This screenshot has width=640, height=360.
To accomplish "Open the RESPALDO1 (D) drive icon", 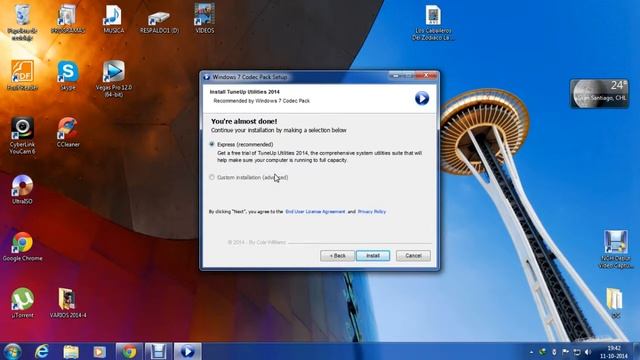I will tap(159, 22).
